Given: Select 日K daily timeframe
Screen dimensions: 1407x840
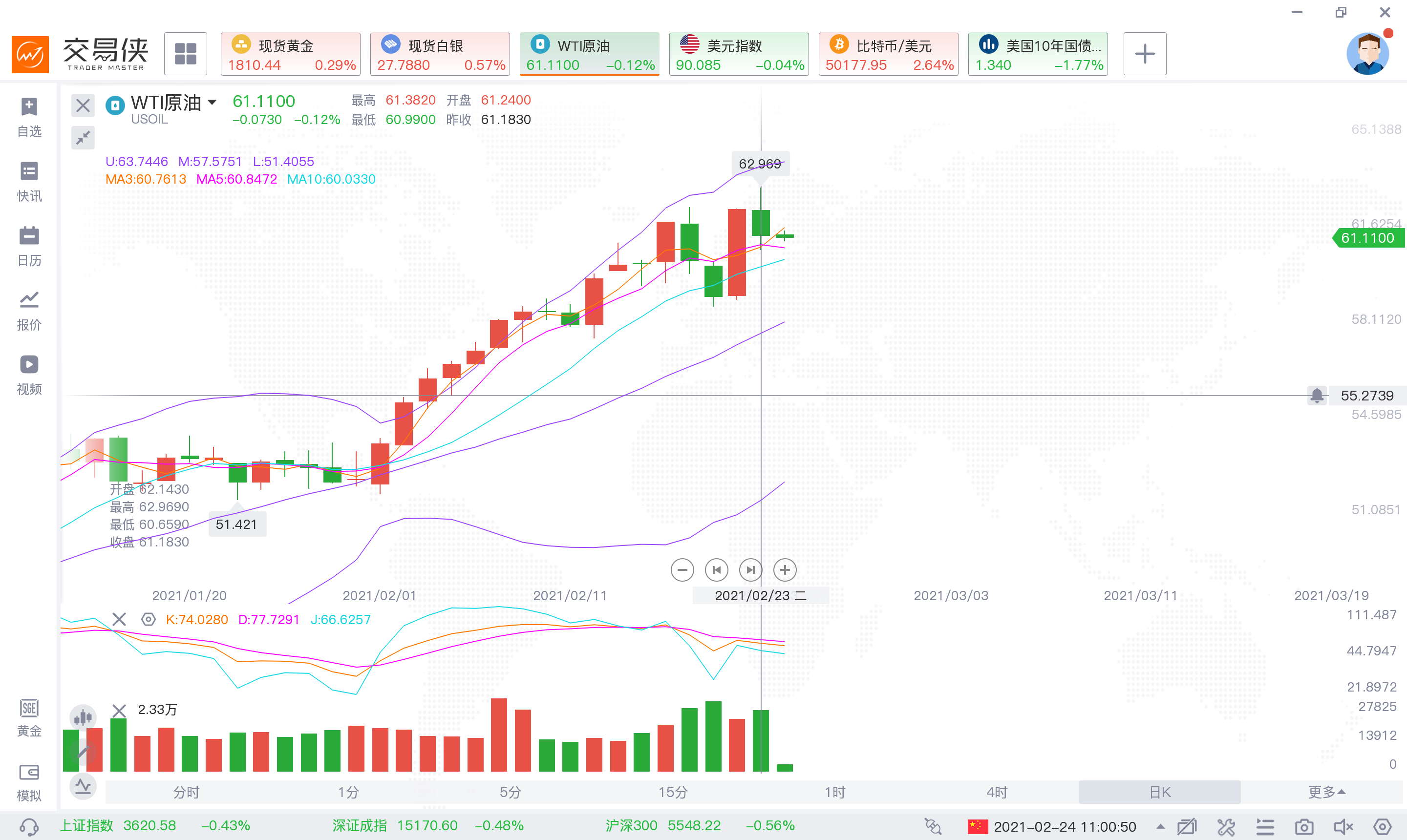Looking at the screenshot, I should (x=1159, y=792).
